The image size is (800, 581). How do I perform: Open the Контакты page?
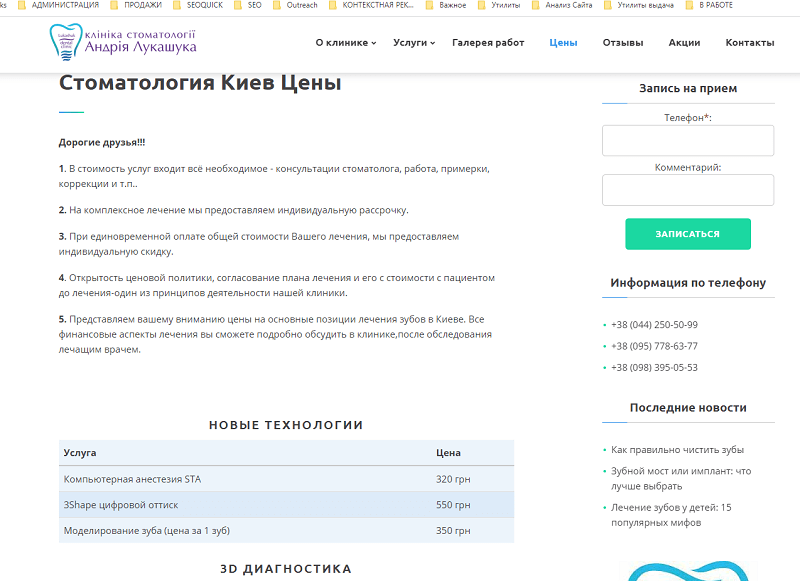pyautogui.click(x=749, y=43)
